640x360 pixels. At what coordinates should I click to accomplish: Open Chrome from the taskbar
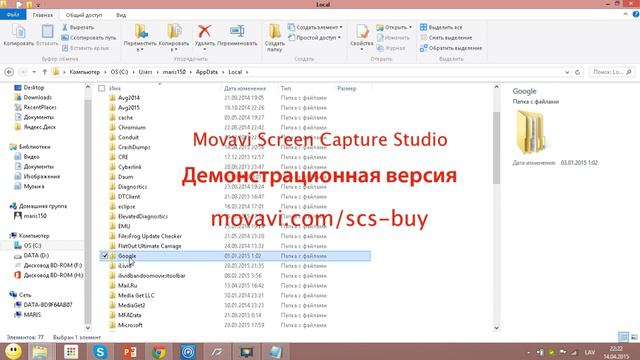point(159,351)
